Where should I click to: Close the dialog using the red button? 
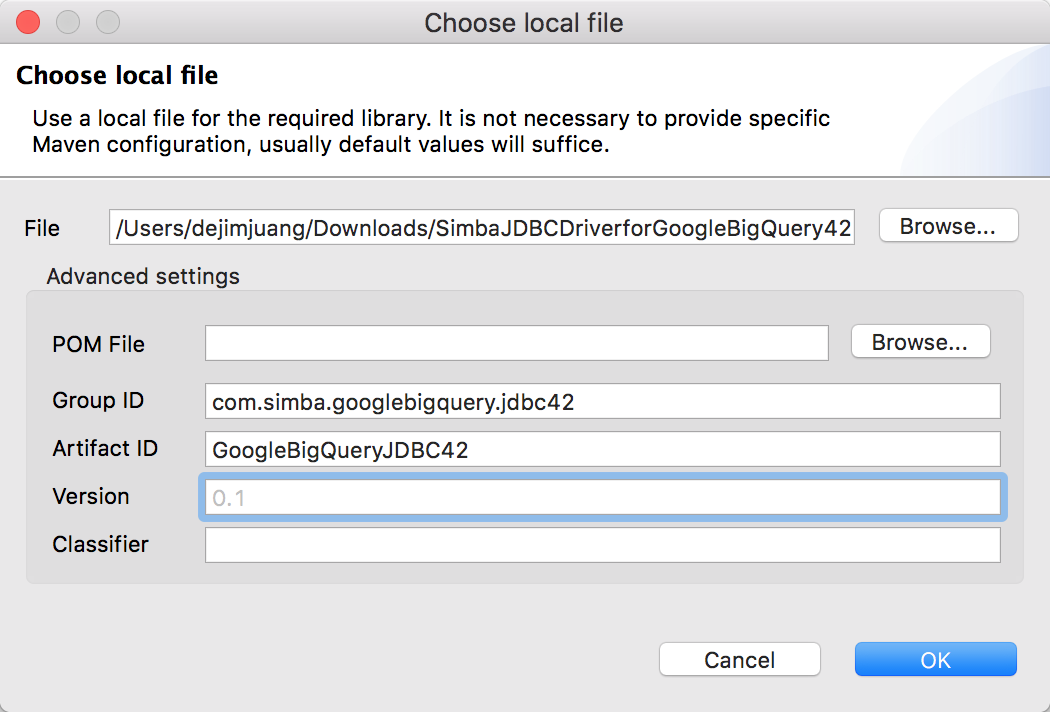pyautogui.click(x=28, y=21)
